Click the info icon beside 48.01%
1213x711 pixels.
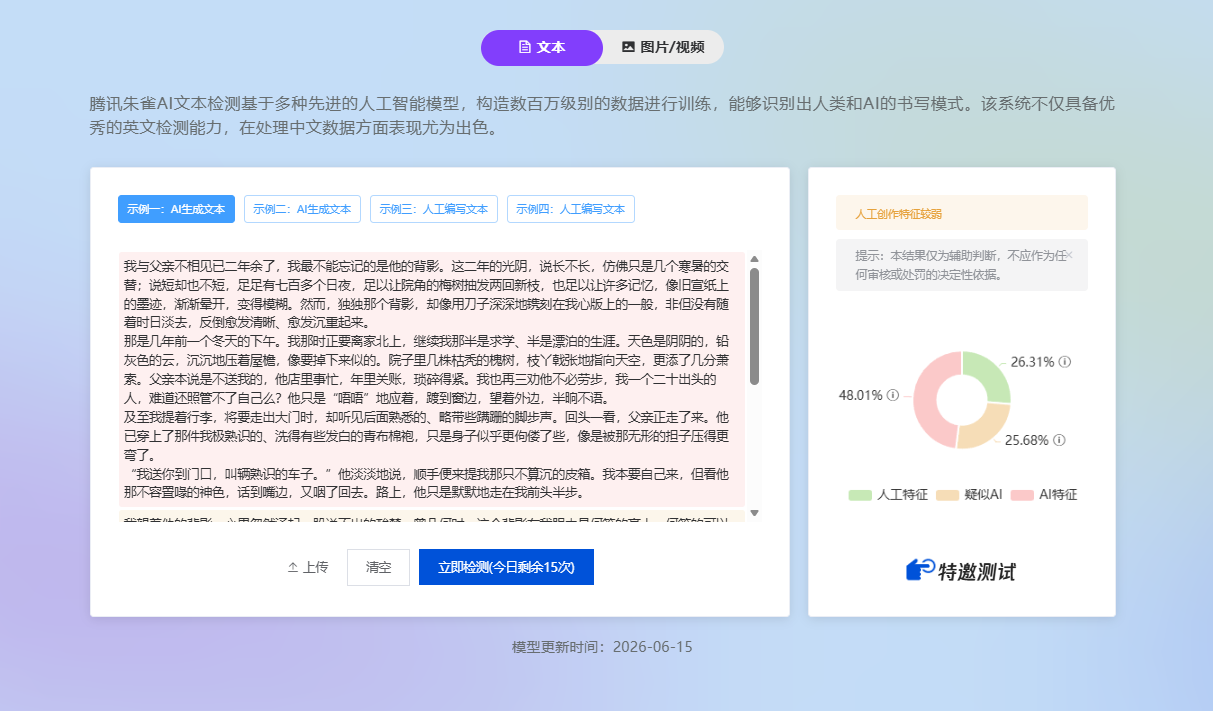(893, 395)
